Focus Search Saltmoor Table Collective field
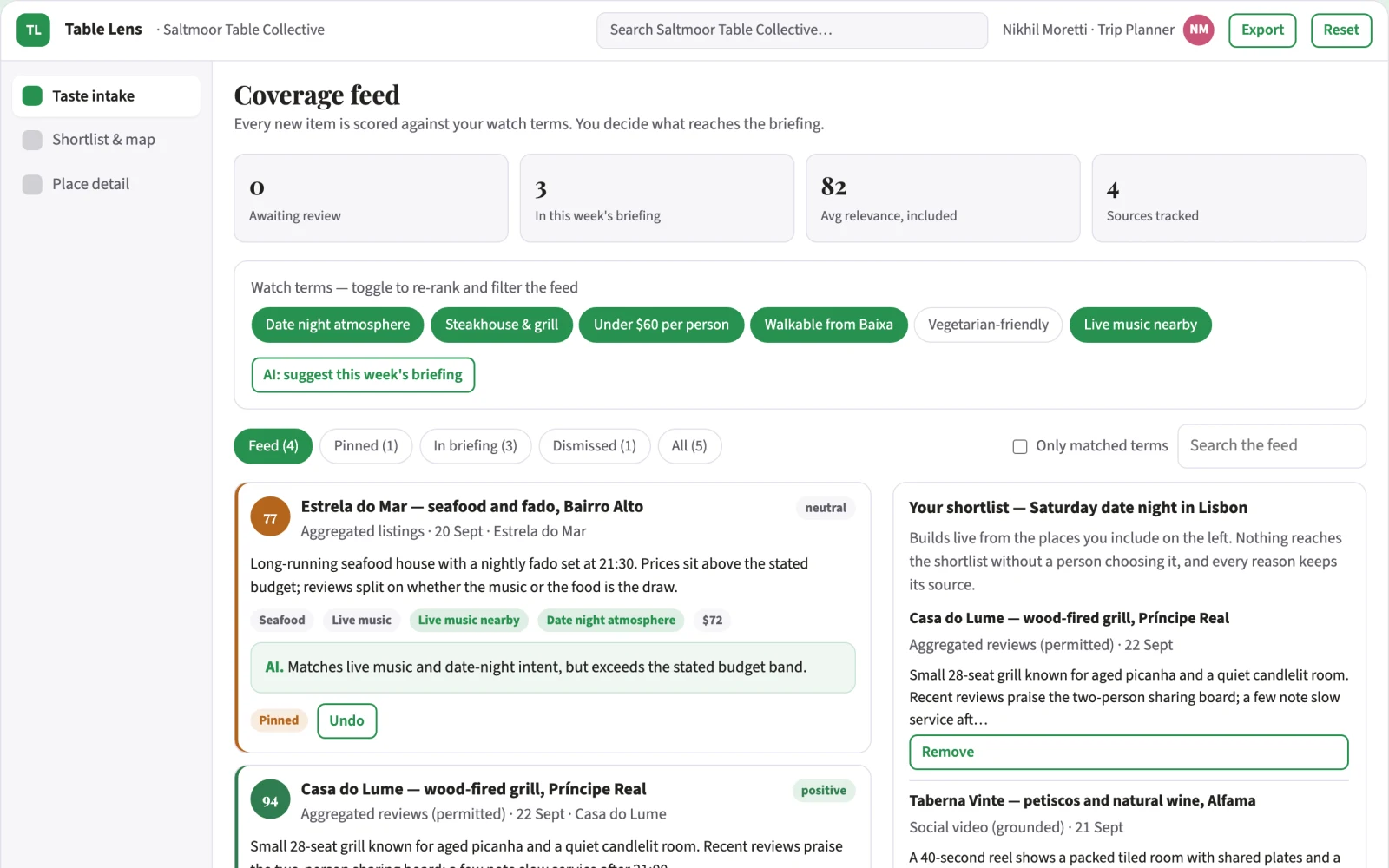 792,30
